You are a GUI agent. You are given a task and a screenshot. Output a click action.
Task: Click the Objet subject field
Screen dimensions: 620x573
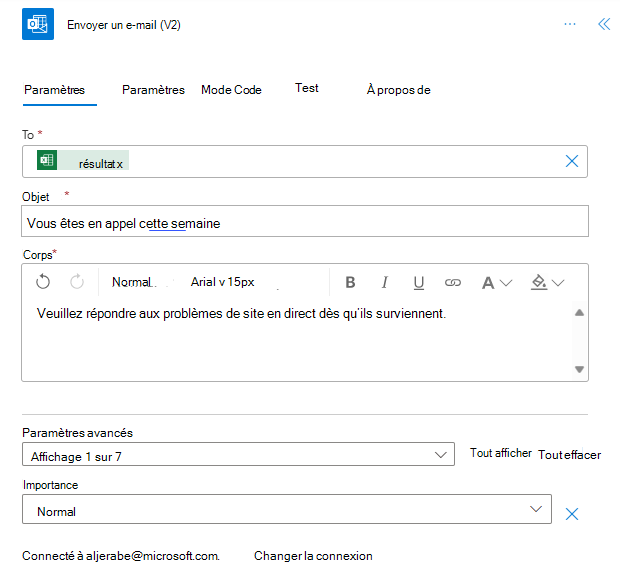click(x=305, y=221)
